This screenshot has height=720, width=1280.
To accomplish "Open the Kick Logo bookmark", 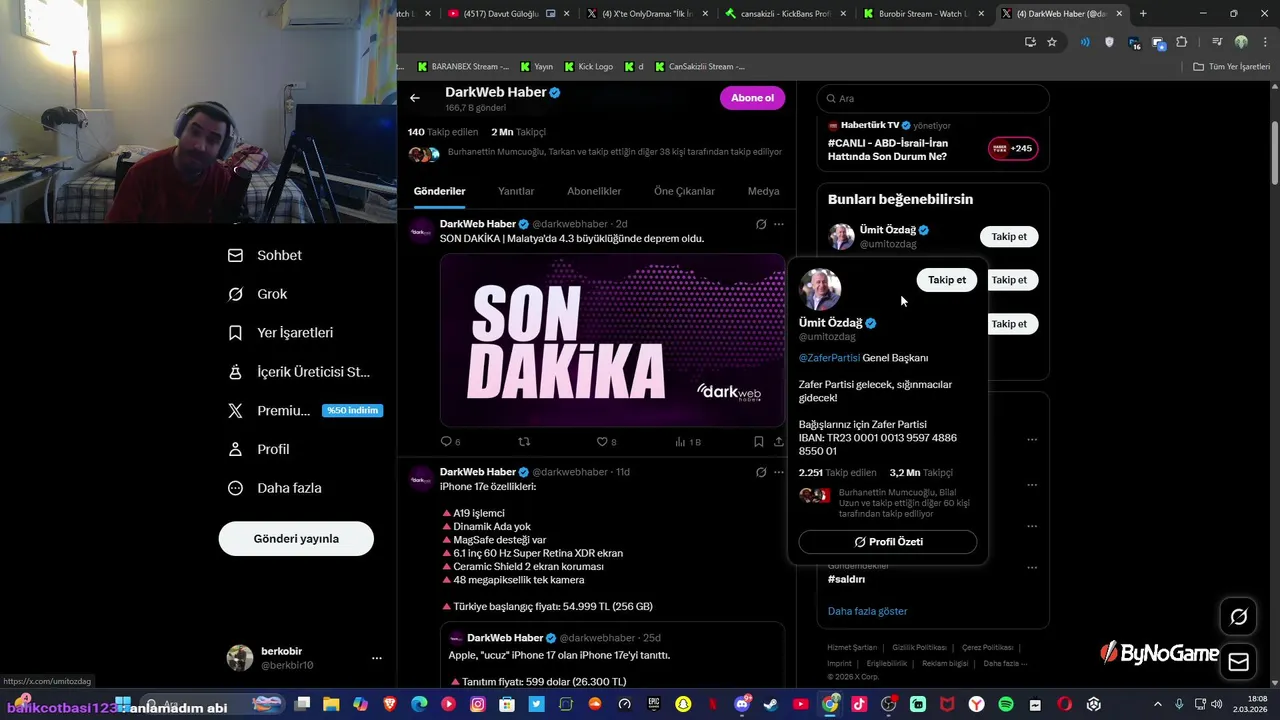I will [x=589, y=66].
